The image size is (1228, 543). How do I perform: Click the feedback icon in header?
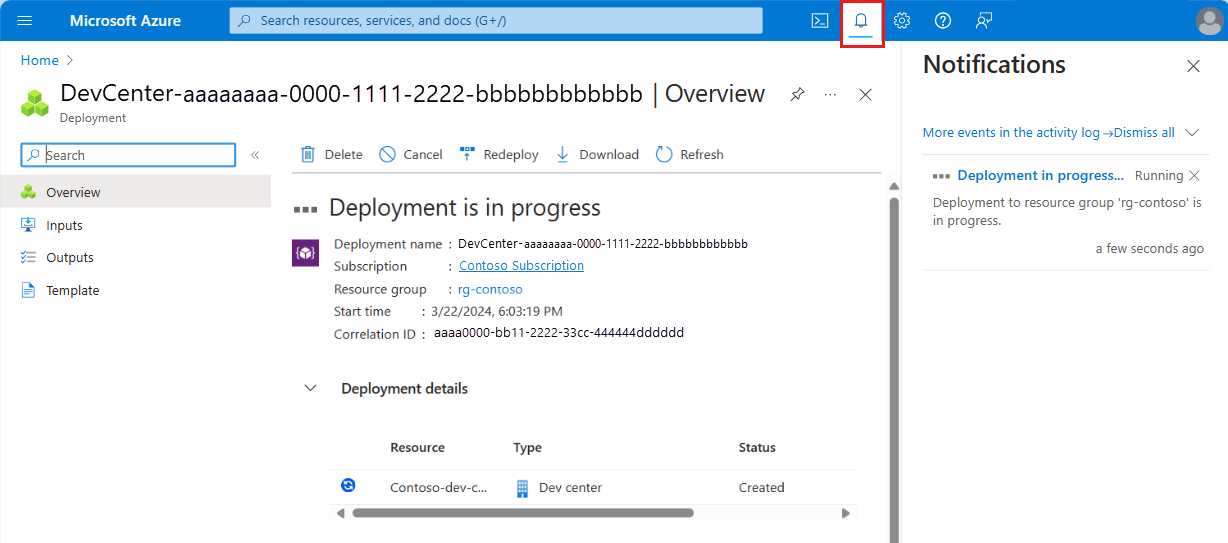[984, 21]
